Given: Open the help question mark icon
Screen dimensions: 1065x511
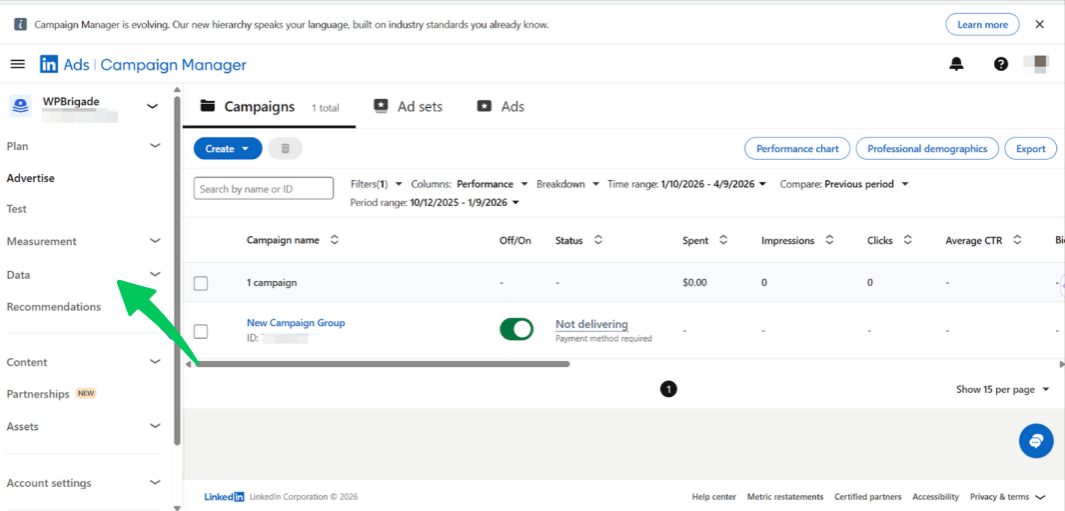Looking at the screenshot, I should coord(1000,65).
